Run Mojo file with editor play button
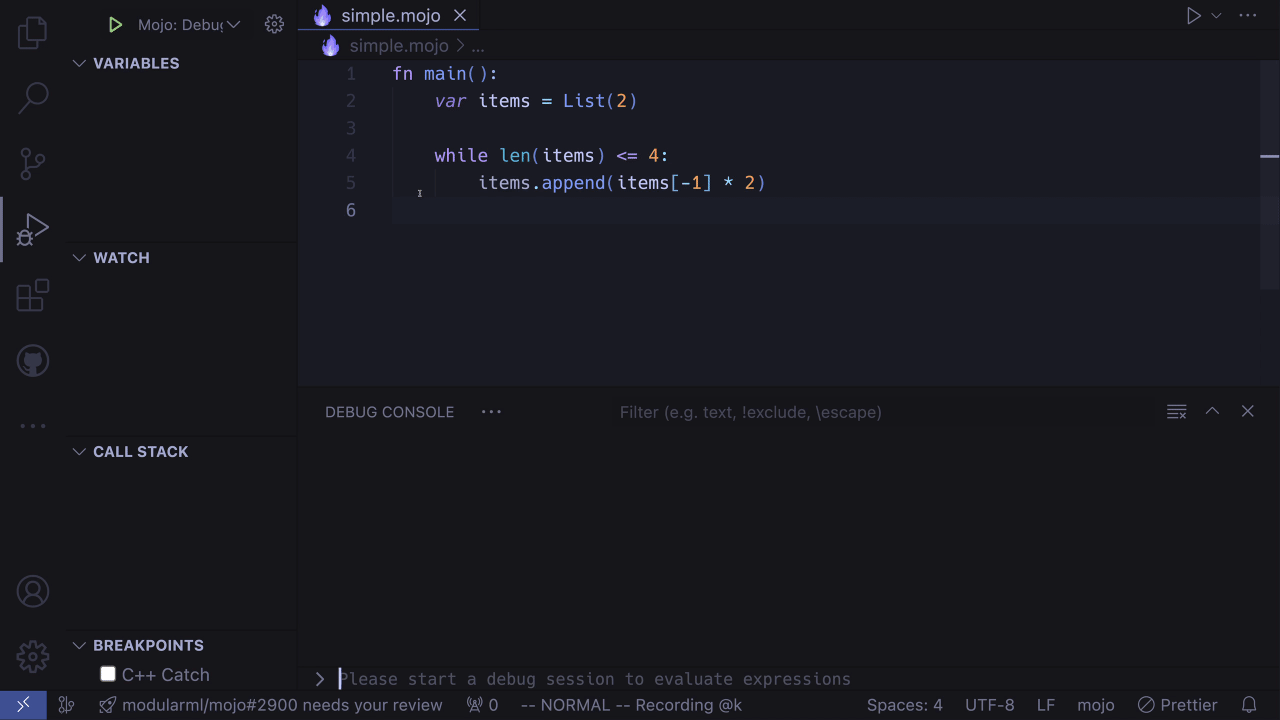 [x=1193, y=15]
